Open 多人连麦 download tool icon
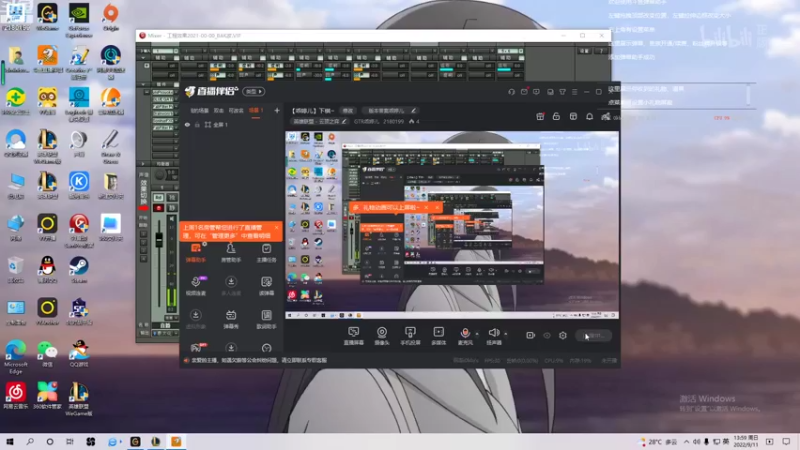 231,286
